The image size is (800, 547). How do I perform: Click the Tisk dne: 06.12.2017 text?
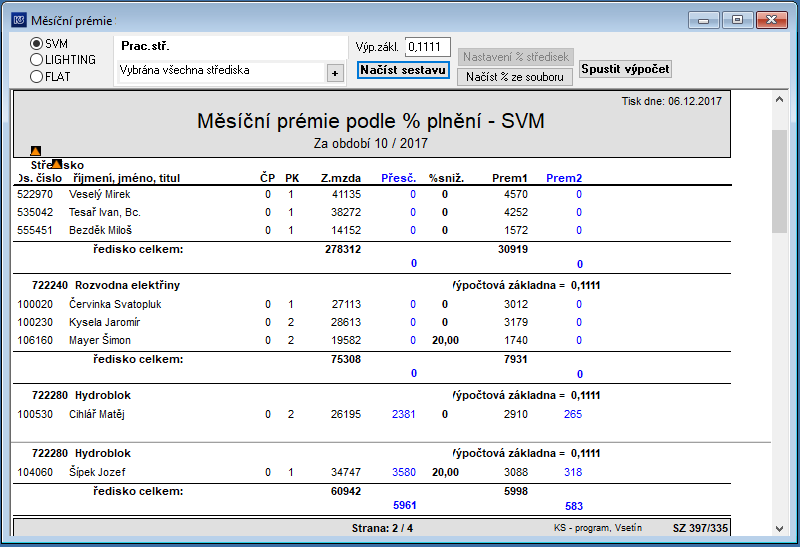671,101
